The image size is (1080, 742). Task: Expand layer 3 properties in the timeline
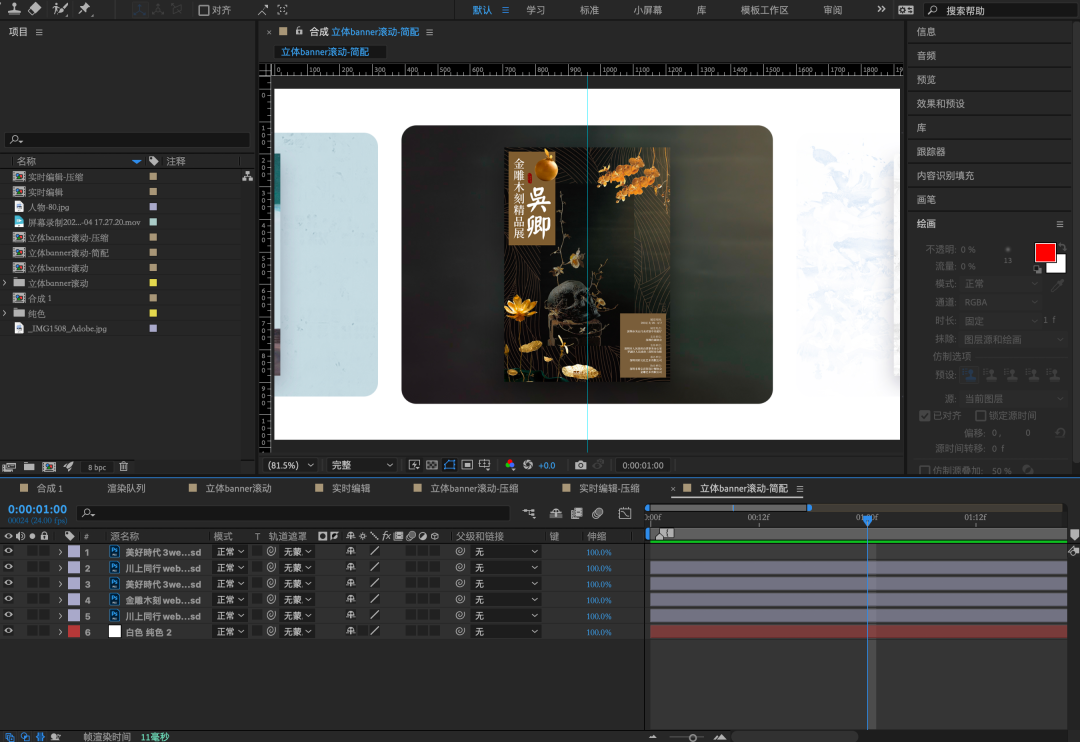[x=60, y=584]
